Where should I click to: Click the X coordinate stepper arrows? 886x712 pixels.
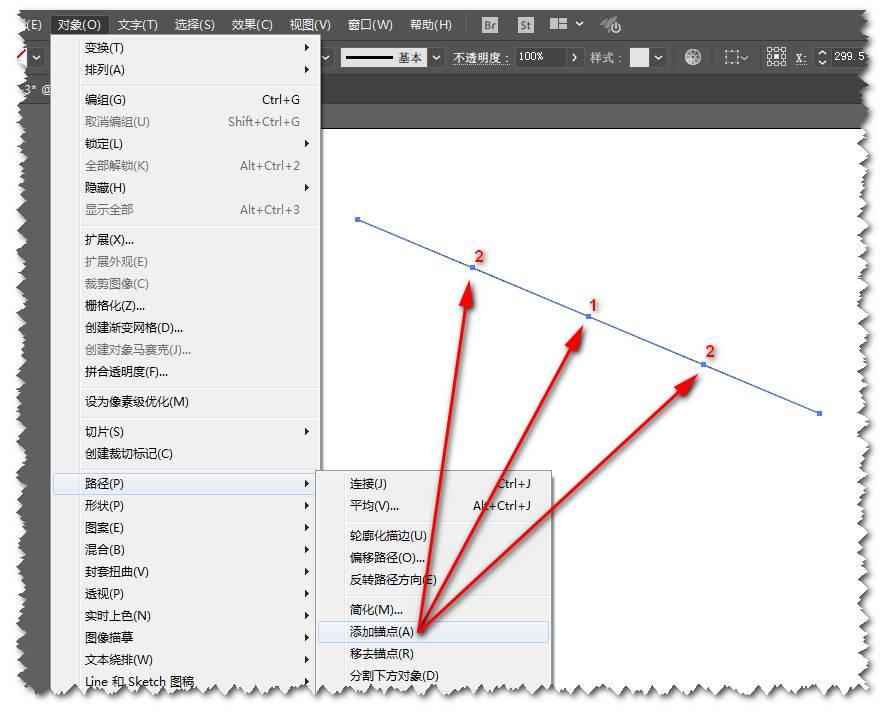(822, 57)
